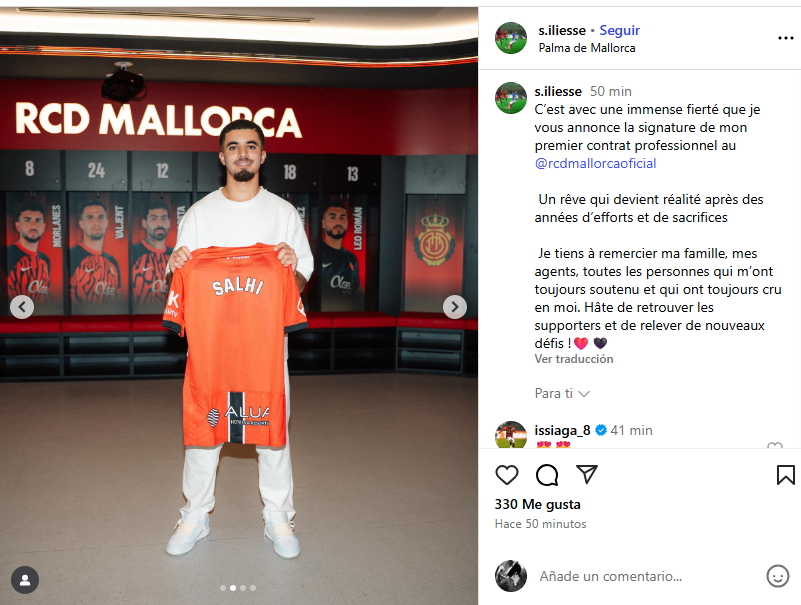Visit the issiaga_8 commenter profile
This screenshot has height=605, width=801.
coord(562,430)
